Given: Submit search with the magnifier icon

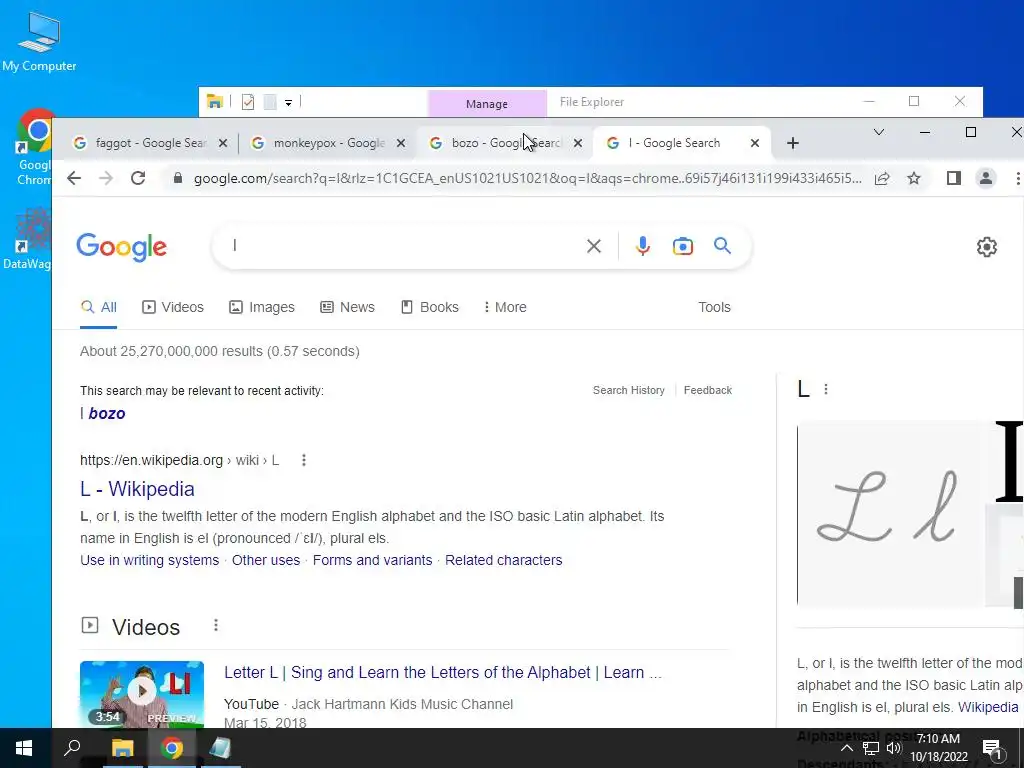Looking at the screenshot, I should pos(722,246).
